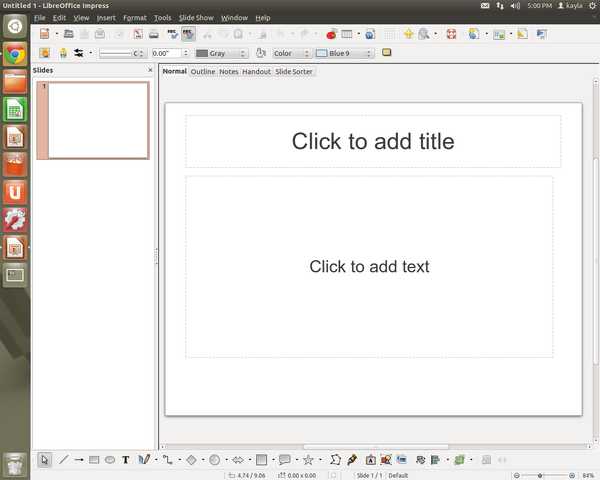The height and width of the screenshot is (480, 600).
Task: Select the Ellipse tool
Action: pos(110,459)
